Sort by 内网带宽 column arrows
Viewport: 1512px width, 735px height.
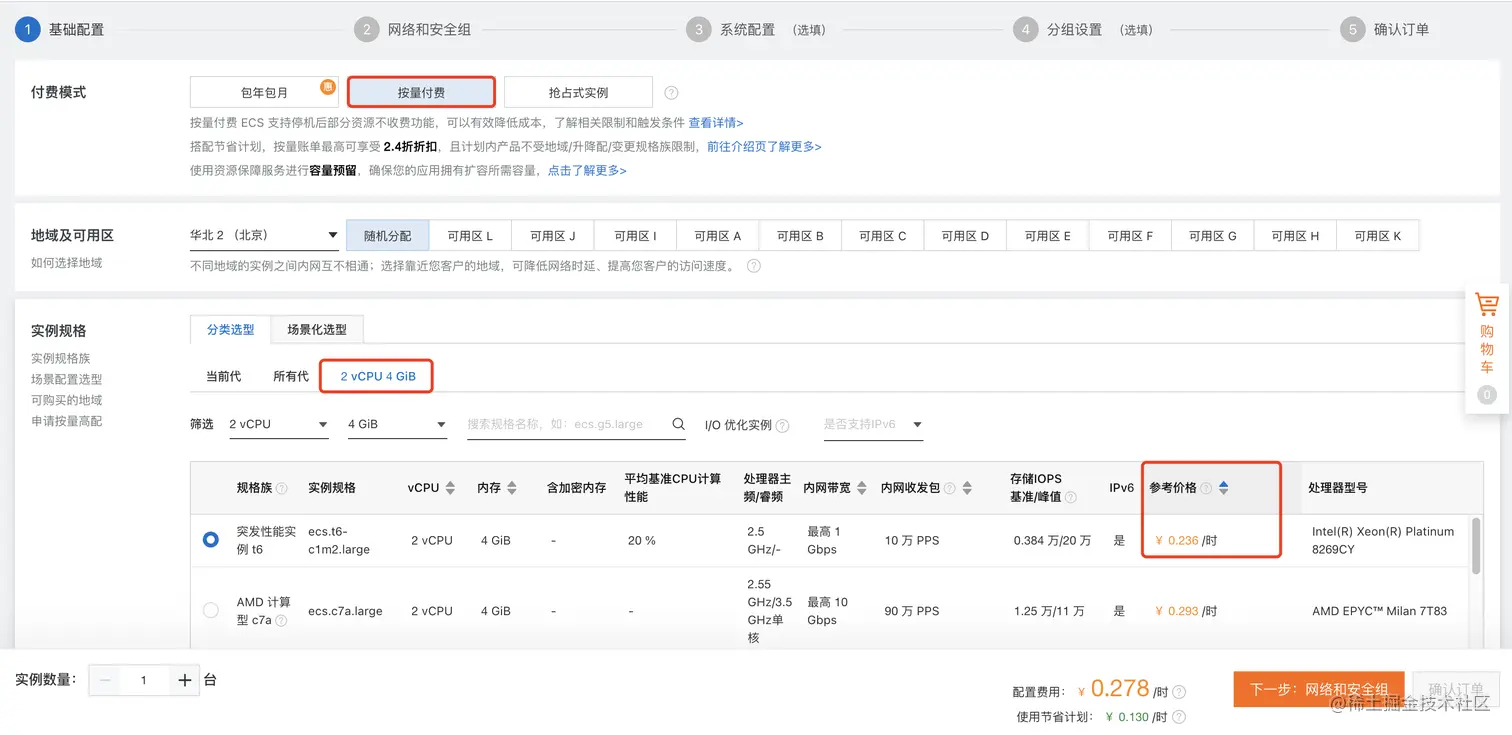[862, 488]
